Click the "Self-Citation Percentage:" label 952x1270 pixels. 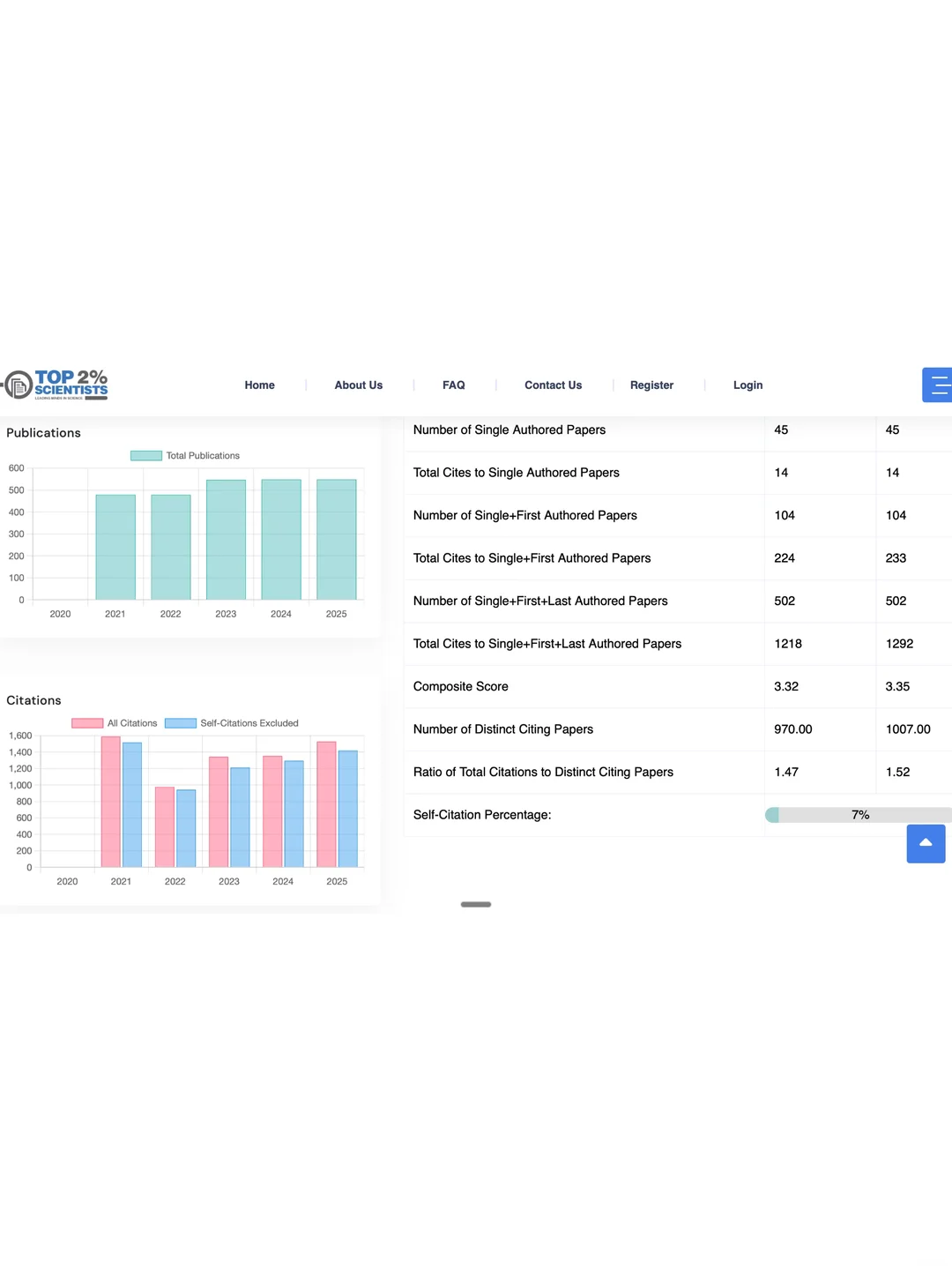482,815
